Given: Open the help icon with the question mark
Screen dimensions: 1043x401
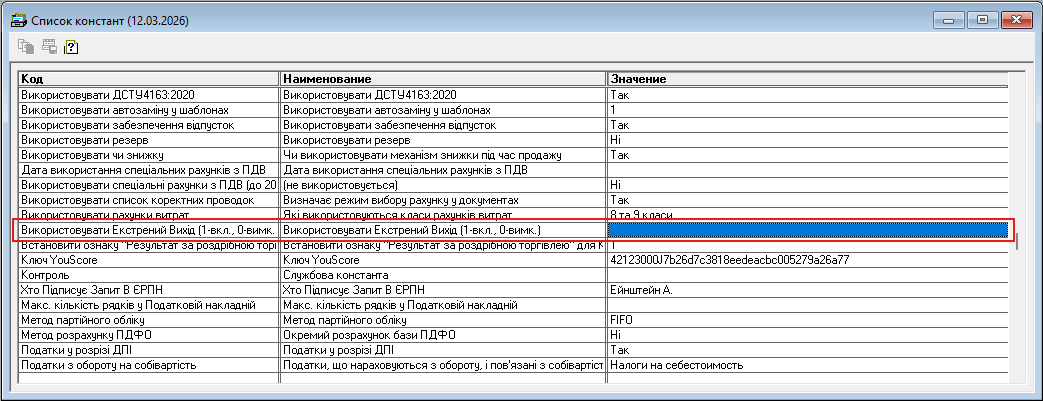Looking at the screenshot, I should point(71,46).
